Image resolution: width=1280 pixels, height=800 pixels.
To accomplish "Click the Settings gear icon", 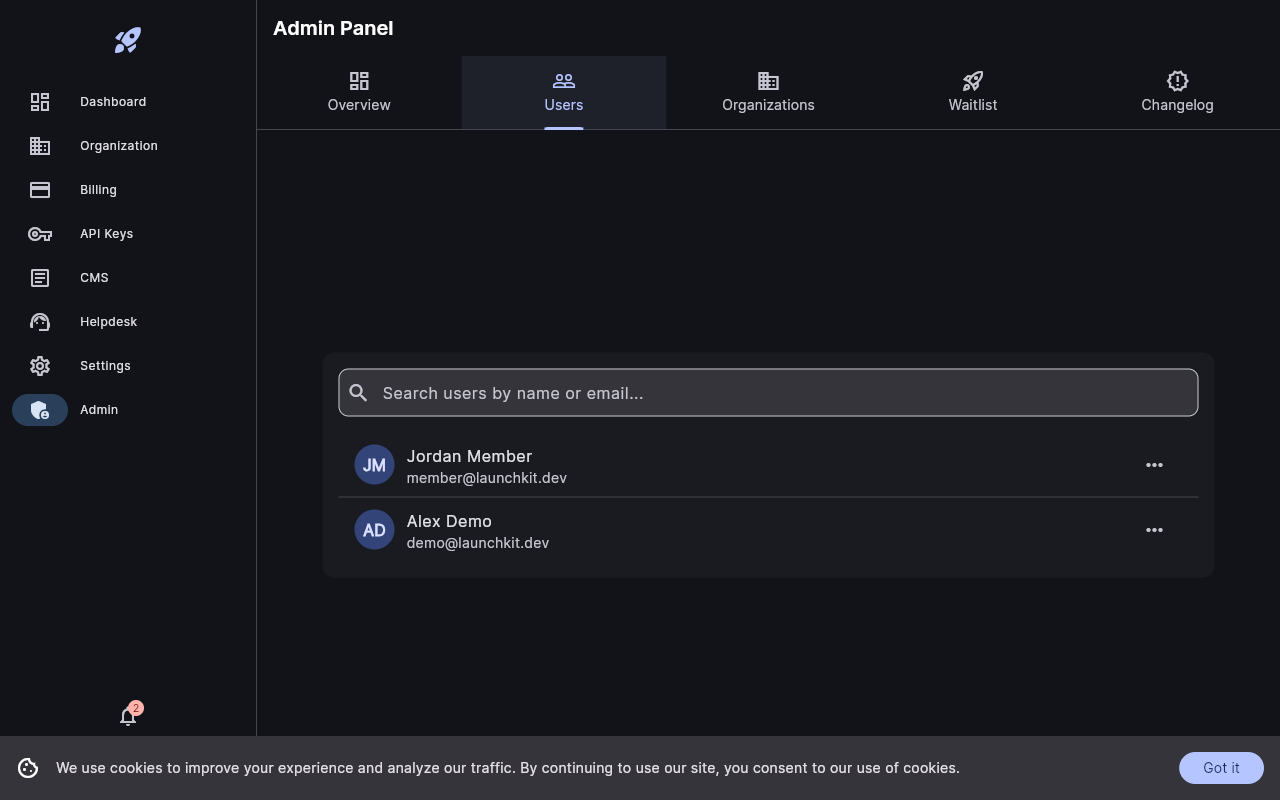I will 40,365.
